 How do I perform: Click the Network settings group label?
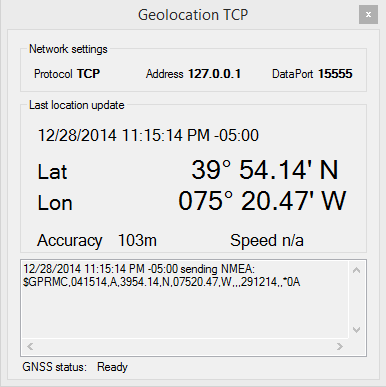coord(68,49)
